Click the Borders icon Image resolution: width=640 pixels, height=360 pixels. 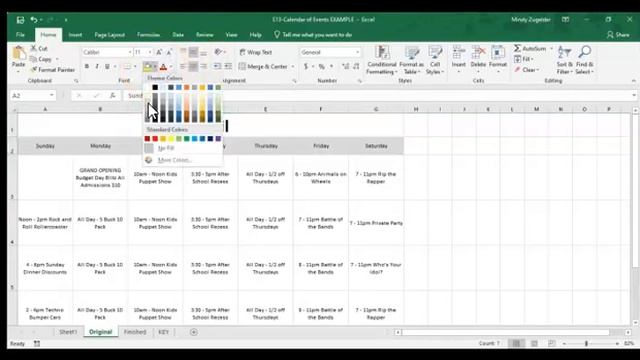pyautogui.click(x=127, y=67)
